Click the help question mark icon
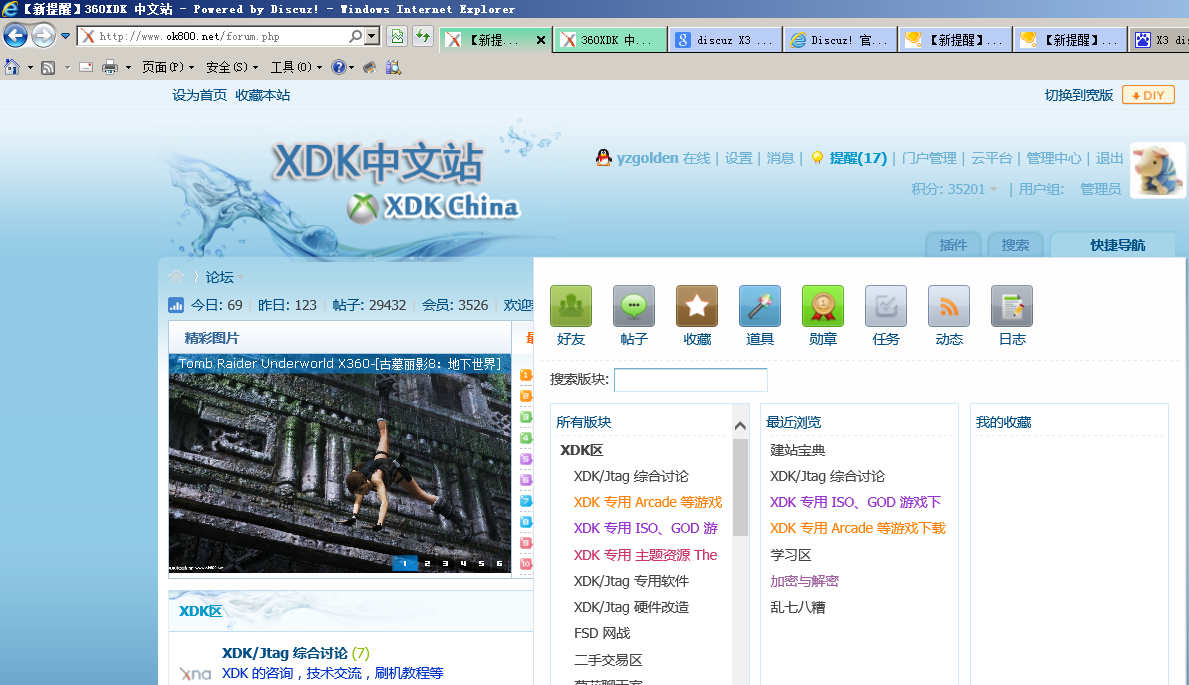Viewport: 1189px width, 685px height. [x=338, y=67]
